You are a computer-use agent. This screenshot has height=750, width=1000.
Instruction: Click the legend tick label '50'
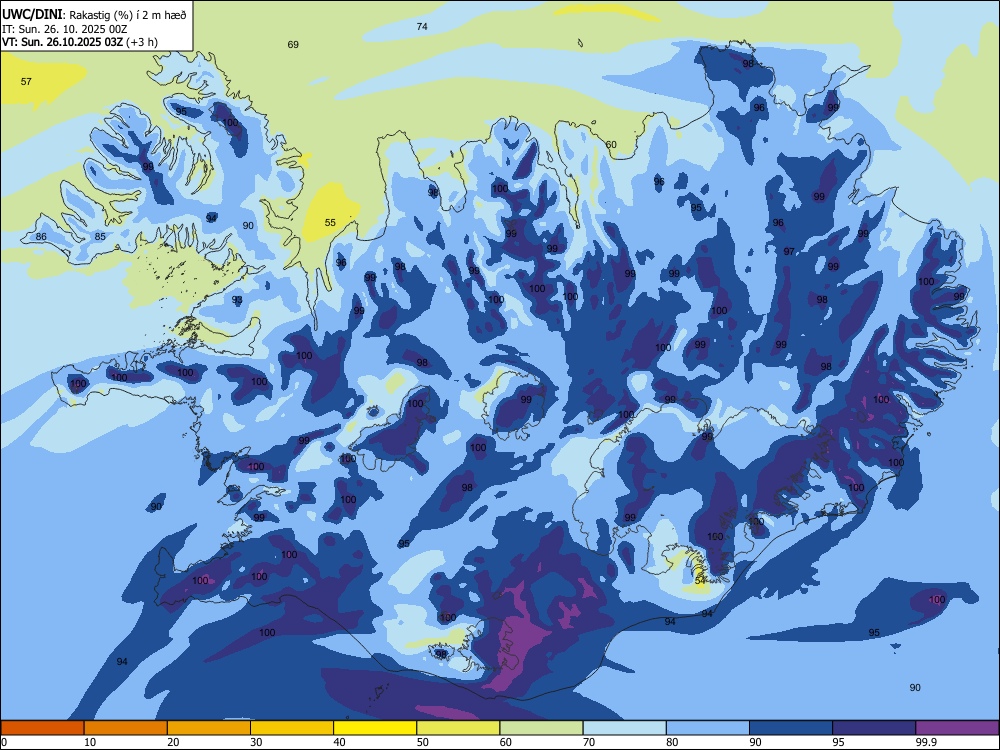point(423,742)
